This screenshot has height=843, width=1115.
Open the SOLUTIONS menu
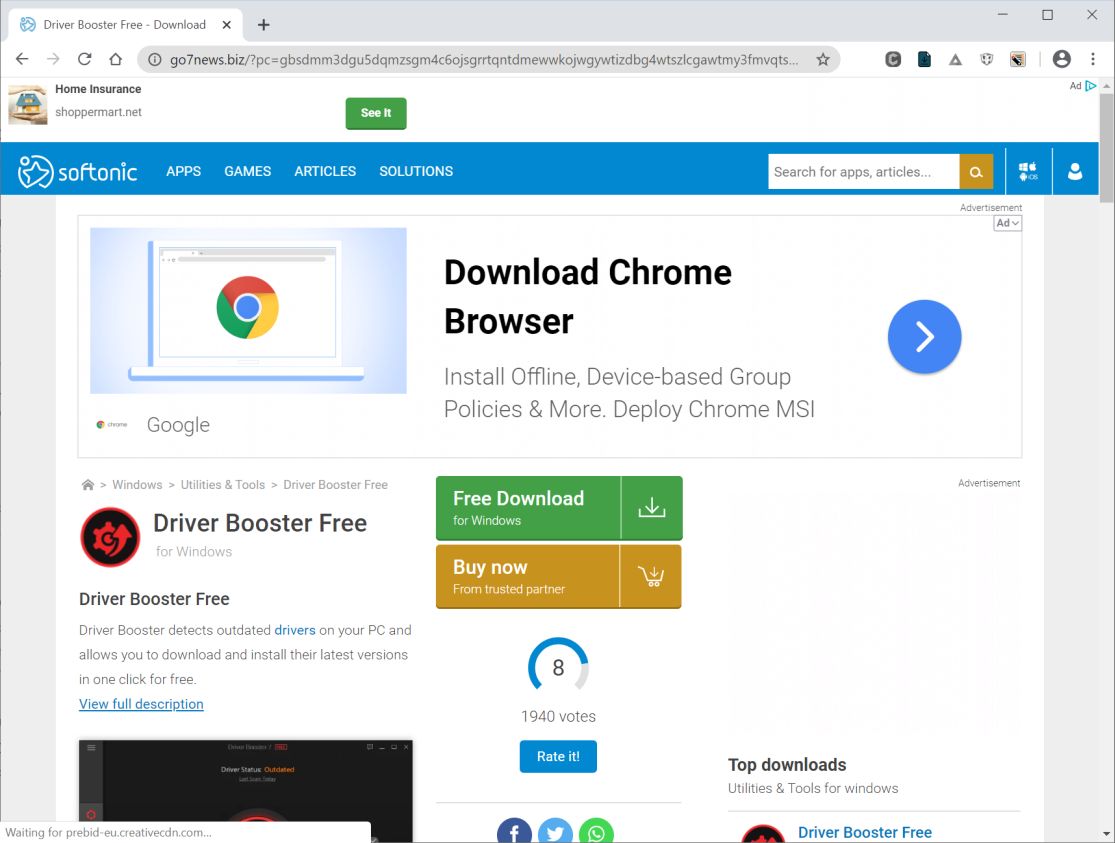coord(416,171)
